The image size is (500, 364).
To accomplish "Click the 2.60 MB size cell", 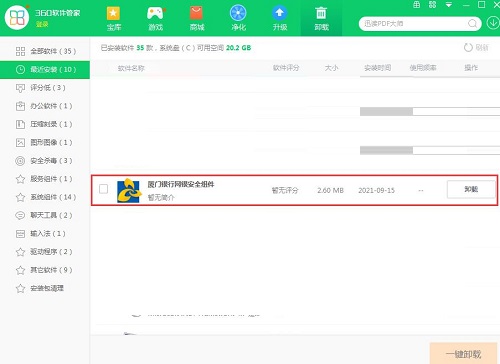I will pyautogui.click(x=330, y=190).
